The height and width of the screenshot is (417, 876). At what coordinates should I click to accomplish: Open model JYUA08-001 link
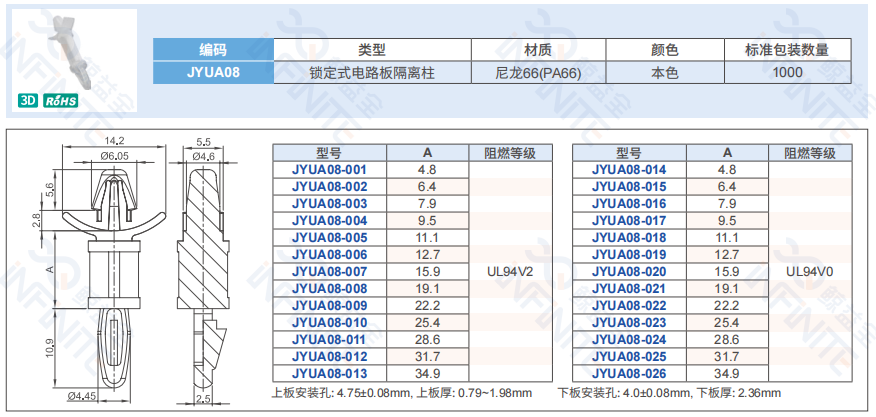pos(329,170)
